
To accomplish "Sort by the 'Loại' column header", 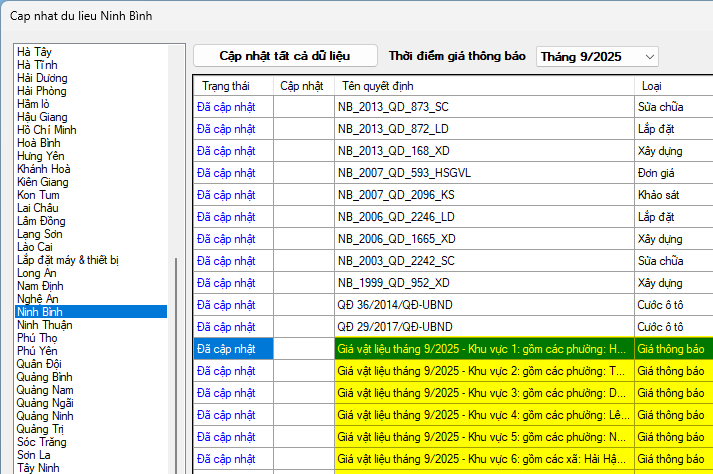I will 672,86.
